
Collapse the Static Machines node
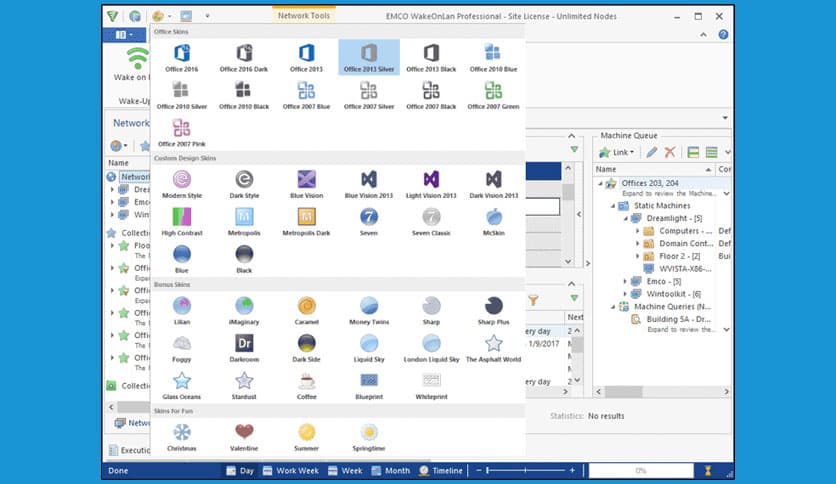click(613, 206)
